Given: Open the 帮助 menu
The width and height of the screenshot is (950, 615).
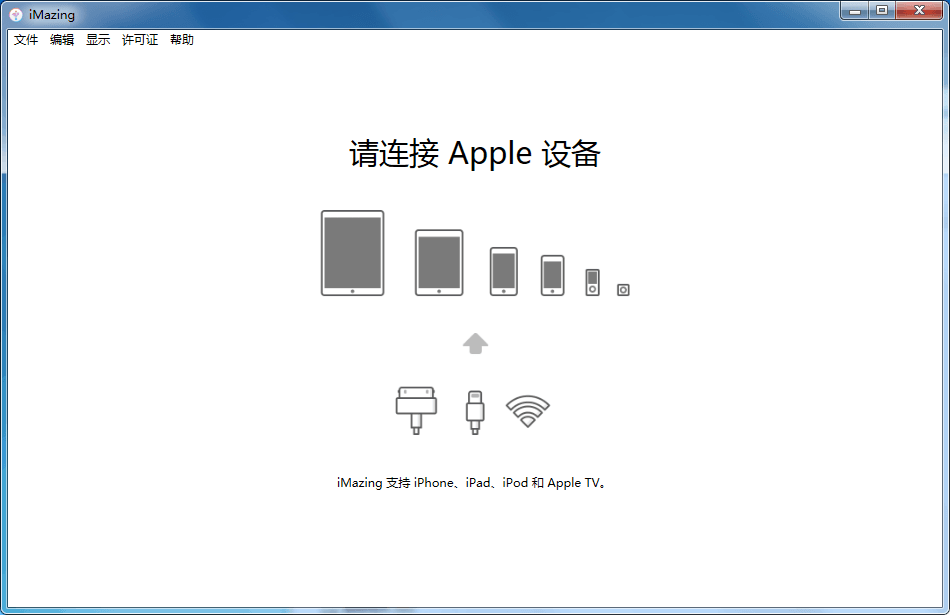Looking at the screenshot, I should (181, 40).
